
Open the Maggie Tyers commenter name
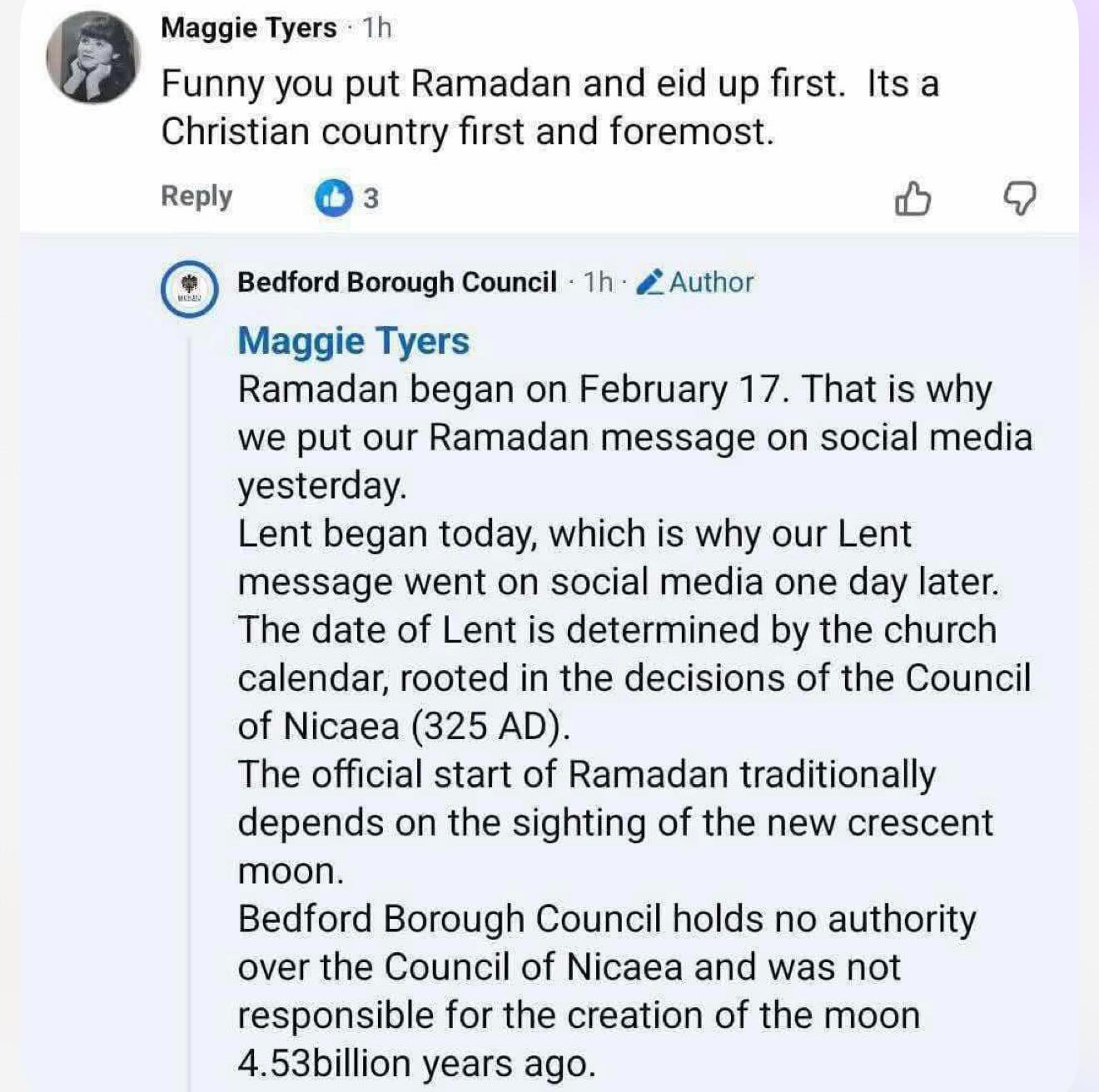coord(248,27)
